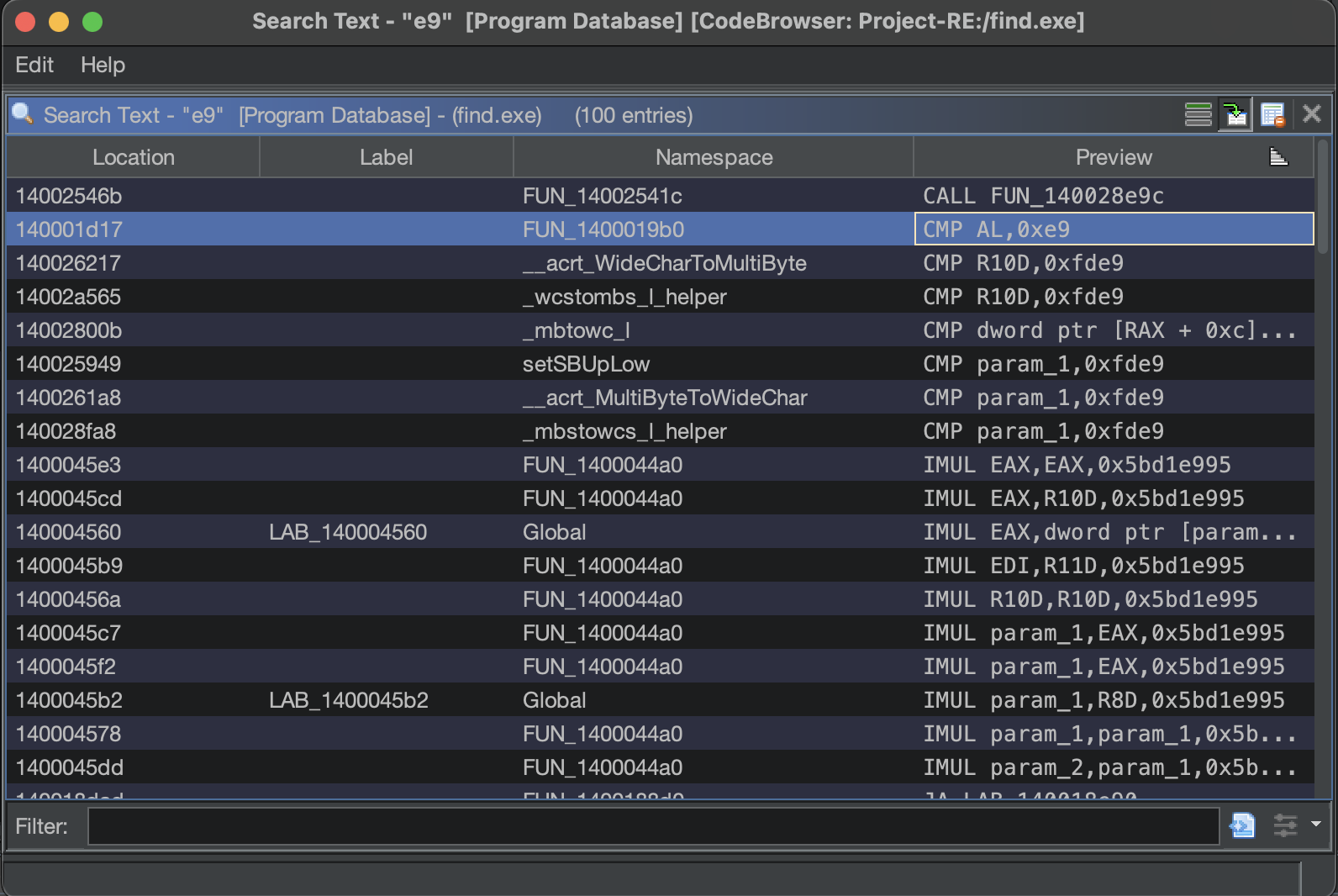The width and height of the screenshot is (1338, 896).
Task: Select location 1400045e3
Action: (68, 465)
